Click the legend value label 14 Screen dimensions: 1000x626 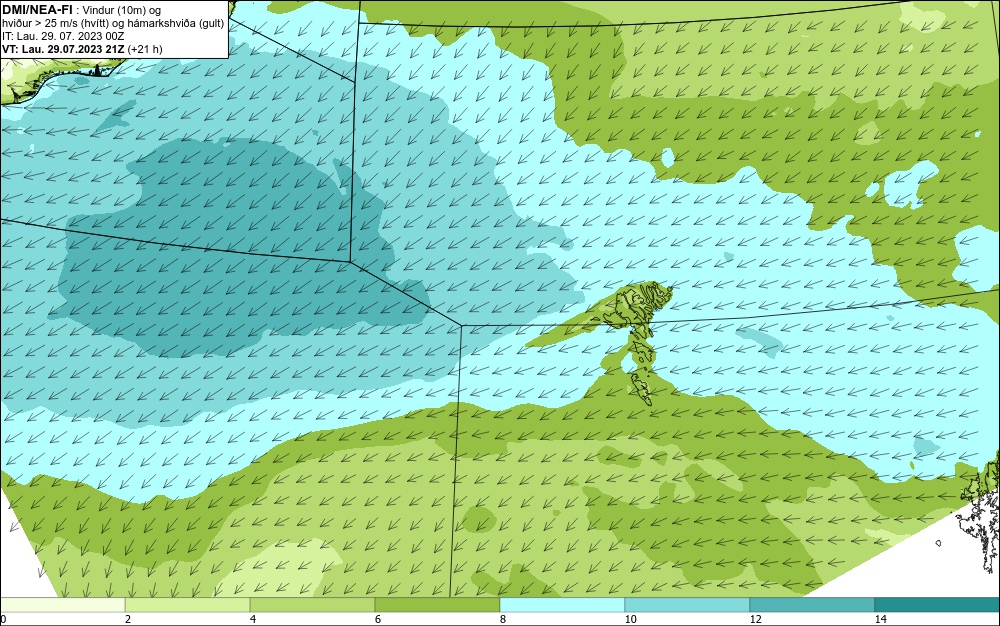coord(880,619)
